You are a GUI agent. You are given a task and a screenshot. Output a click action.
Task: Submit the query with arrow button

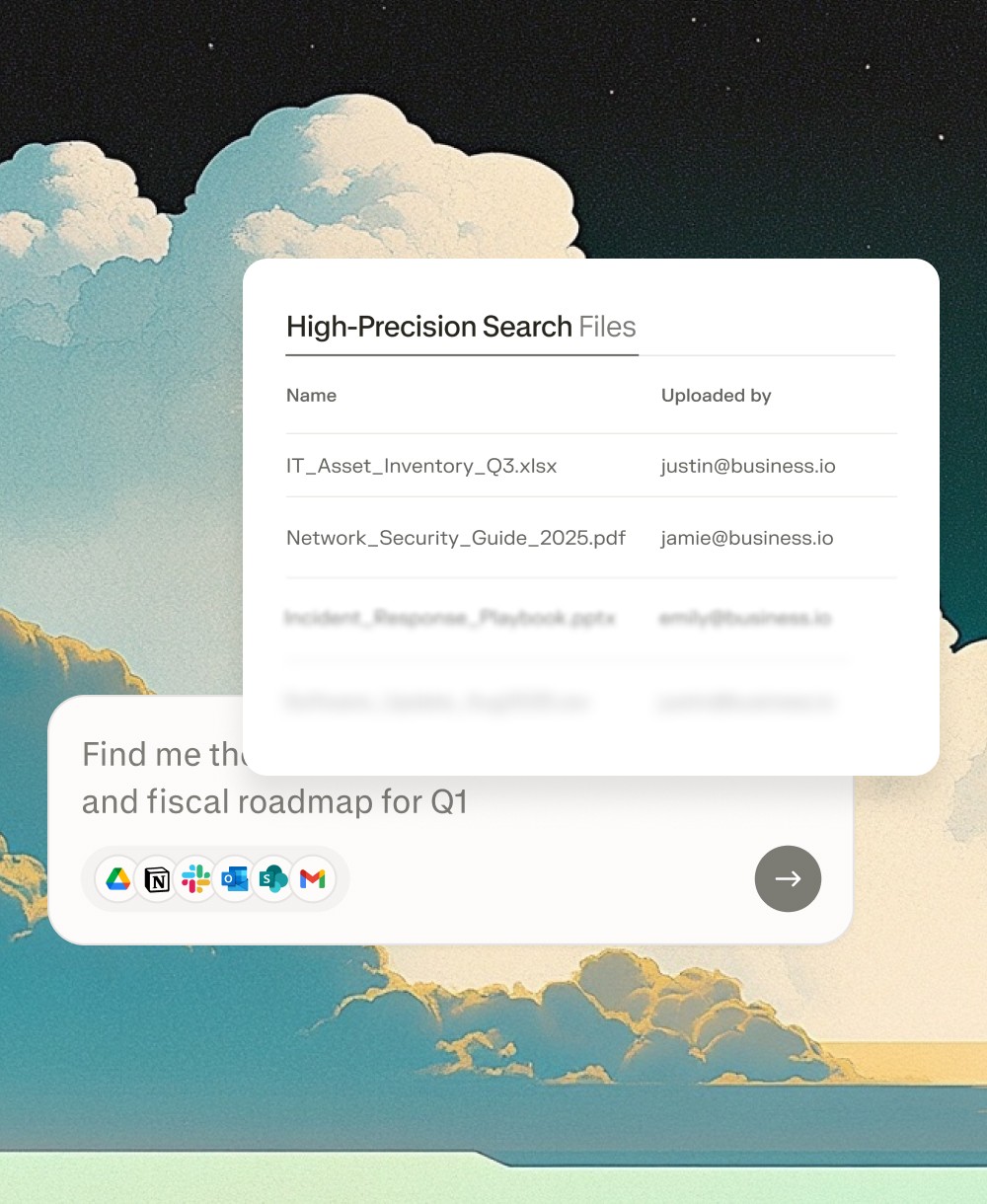pos(788,878)
